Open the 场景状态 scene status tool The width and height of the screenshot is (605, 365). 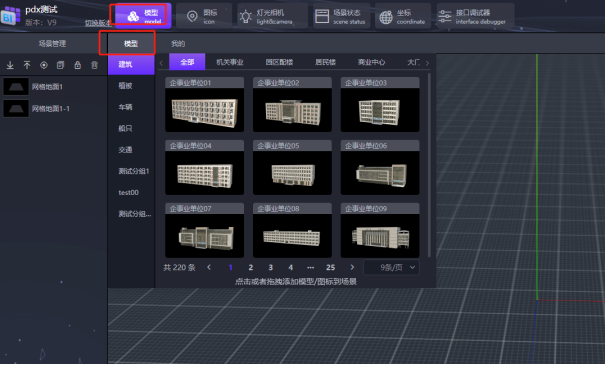[341, 16]
